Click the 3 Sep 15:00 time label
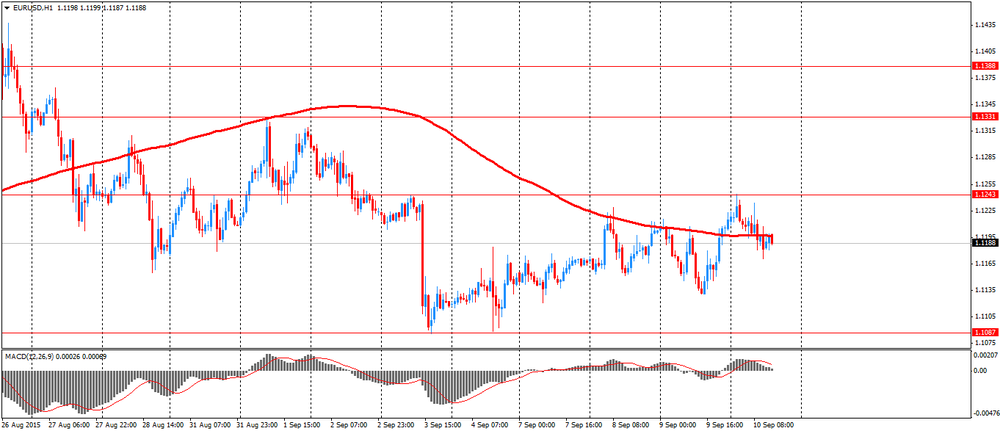This screenshot has width=1000, height=431. tap(444, 424)
